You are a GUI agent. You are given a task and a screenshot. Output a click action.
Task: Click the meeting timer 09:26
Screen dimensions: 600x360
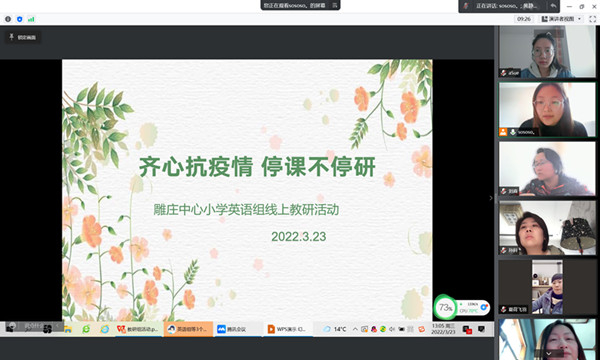[x=524, y=19]
